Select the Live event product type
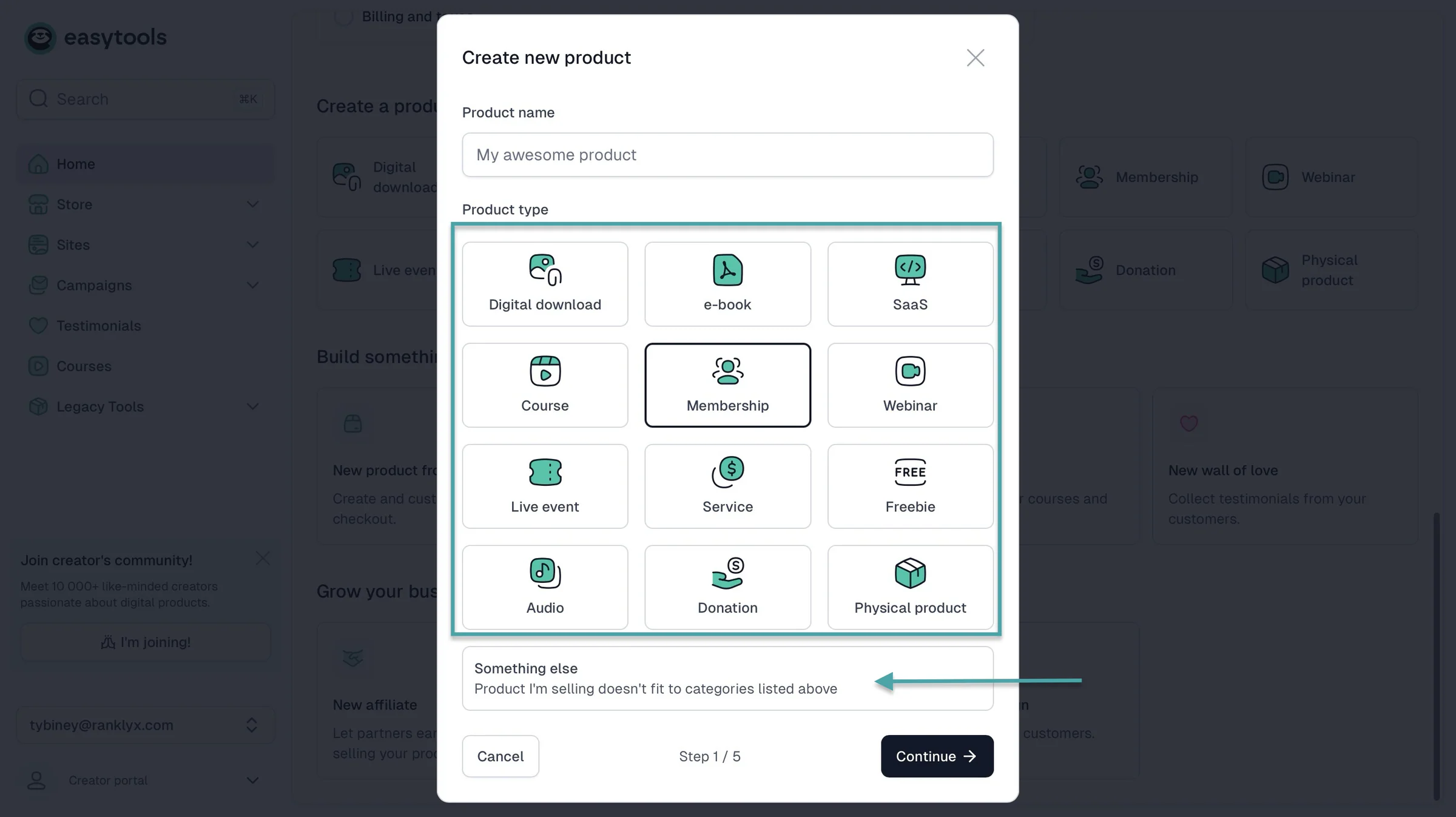Screen dimensions: 1456x817 (545, 486)
